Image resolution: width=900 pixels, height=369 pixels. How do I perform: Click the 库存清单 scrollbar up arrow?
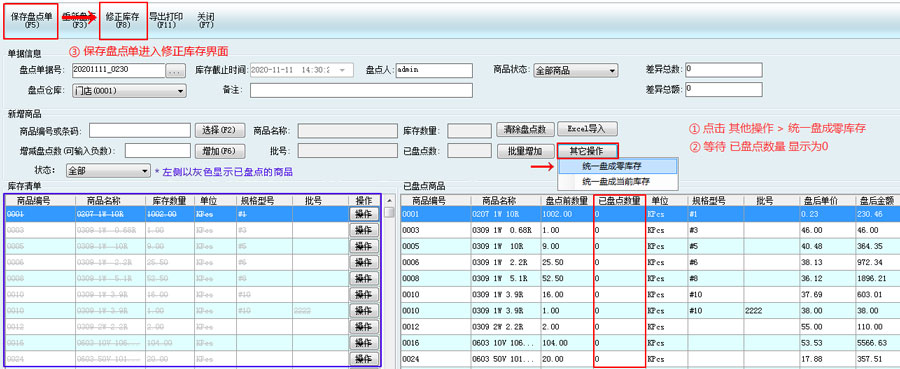389,200
